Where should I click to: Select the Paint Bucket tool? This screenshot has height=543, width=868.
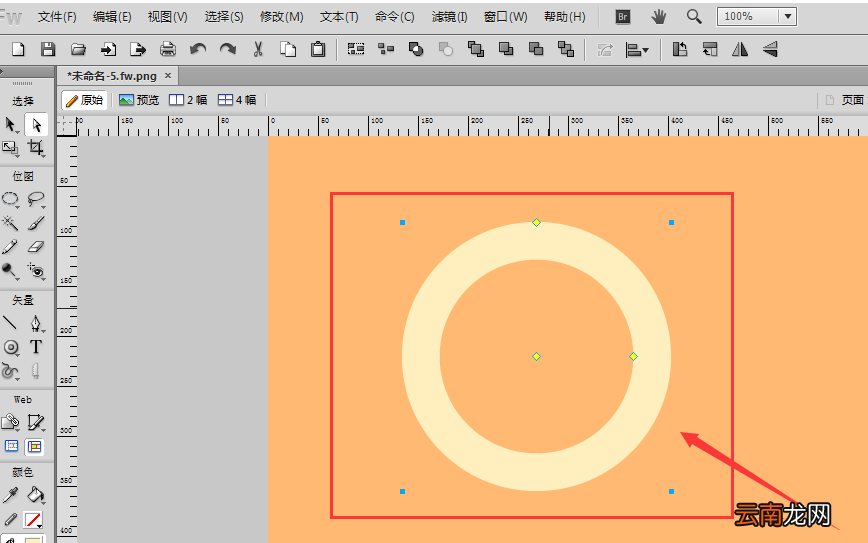pyautogui.click(x=35, y=494)
